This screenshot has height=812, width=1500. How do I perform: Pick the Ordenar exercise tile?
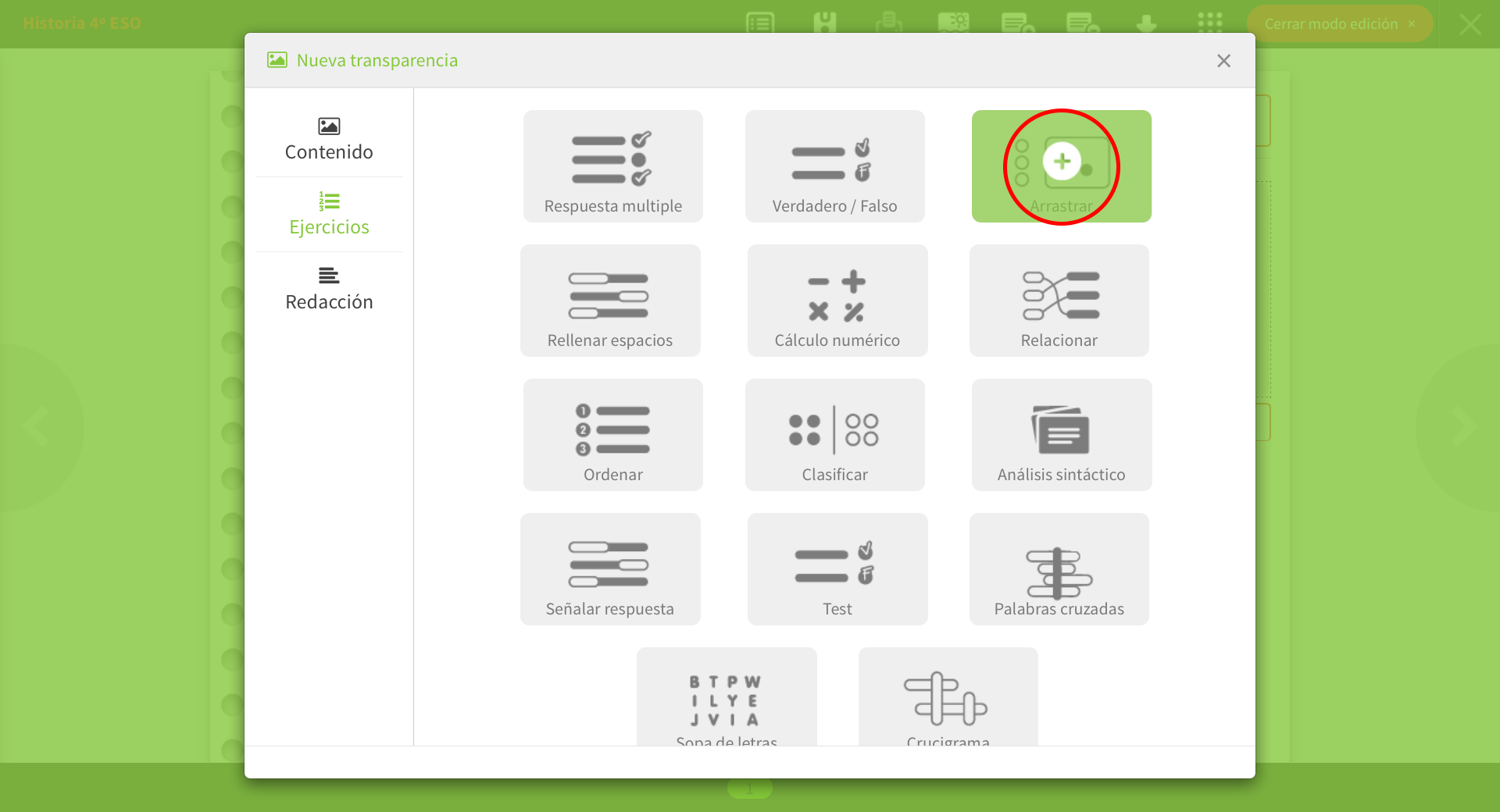point(612,435)
